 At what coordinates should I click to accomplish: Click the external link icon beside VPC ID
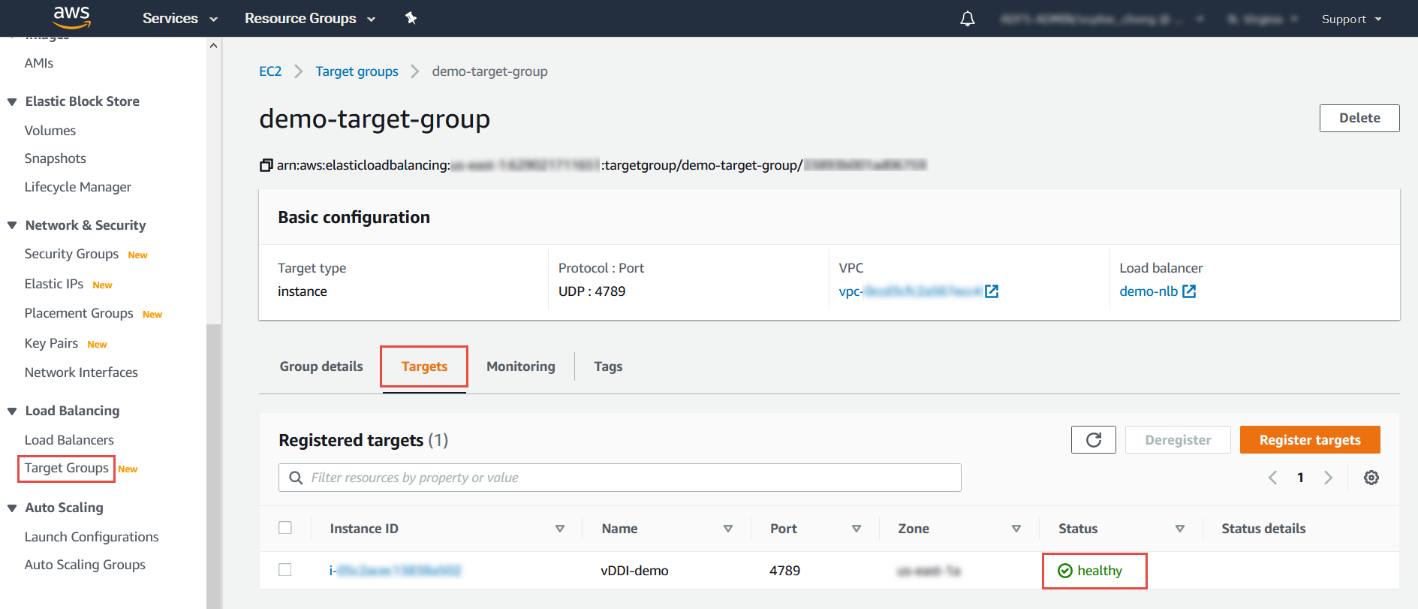[x=992, y=292]
